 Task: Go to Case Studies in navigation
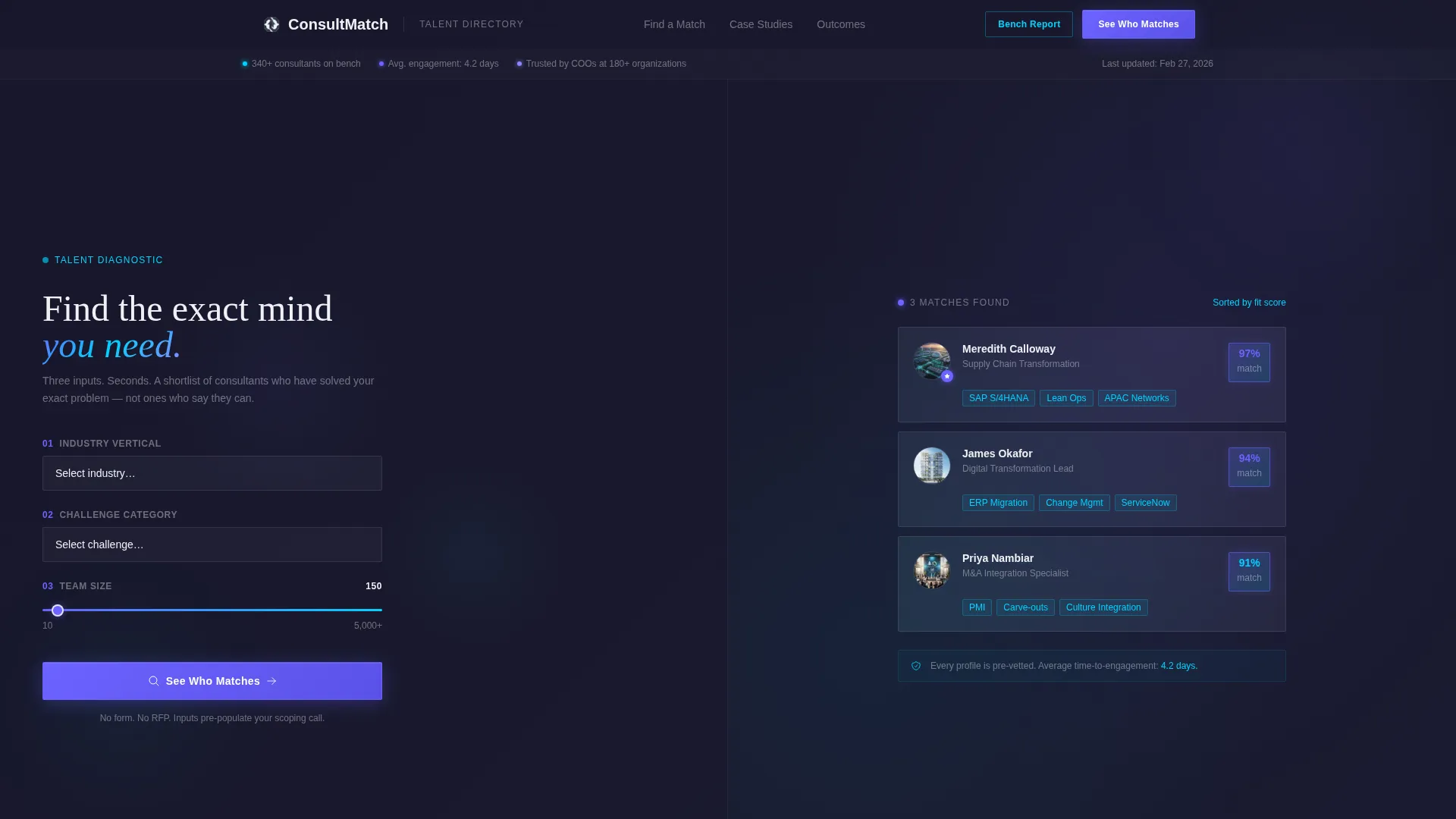coord(761,24)
